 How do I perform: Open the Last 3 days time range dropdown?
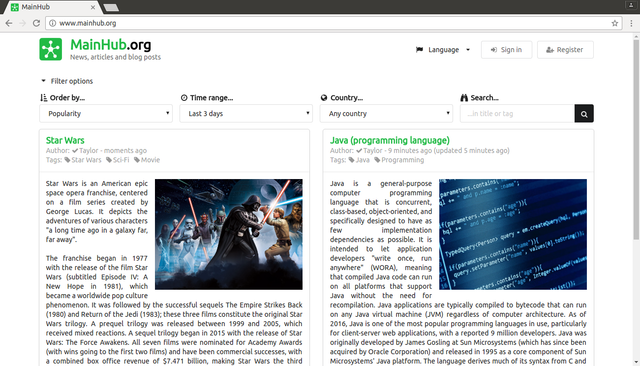tap(246, 114)
